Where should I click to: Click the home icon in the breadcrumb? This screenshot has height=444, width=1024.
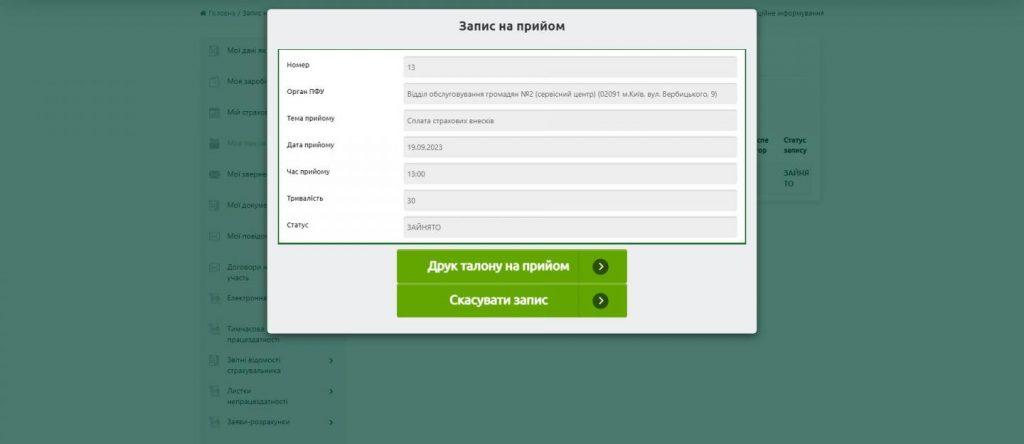click(204, 13)
